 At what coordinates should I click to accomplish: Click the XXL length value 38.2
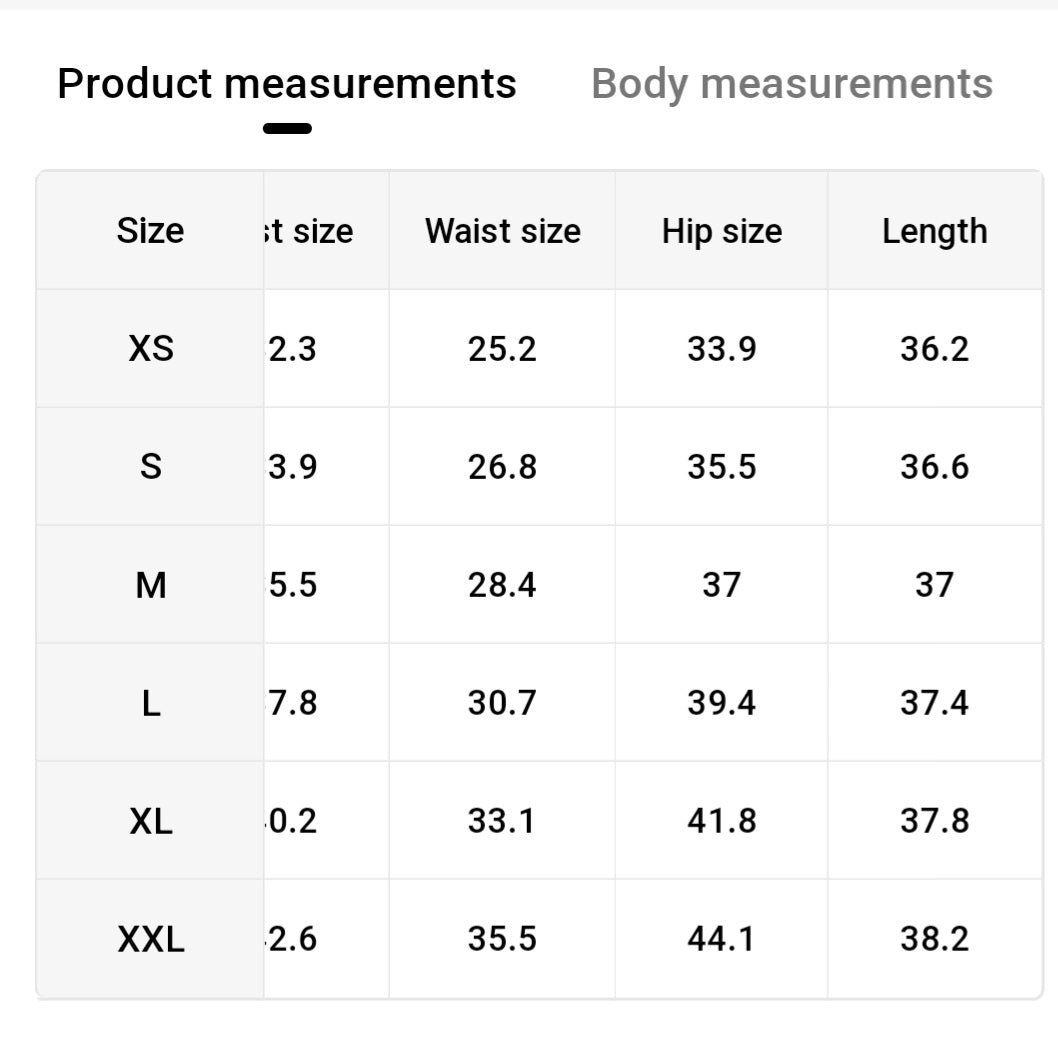(x=934, y=939)
